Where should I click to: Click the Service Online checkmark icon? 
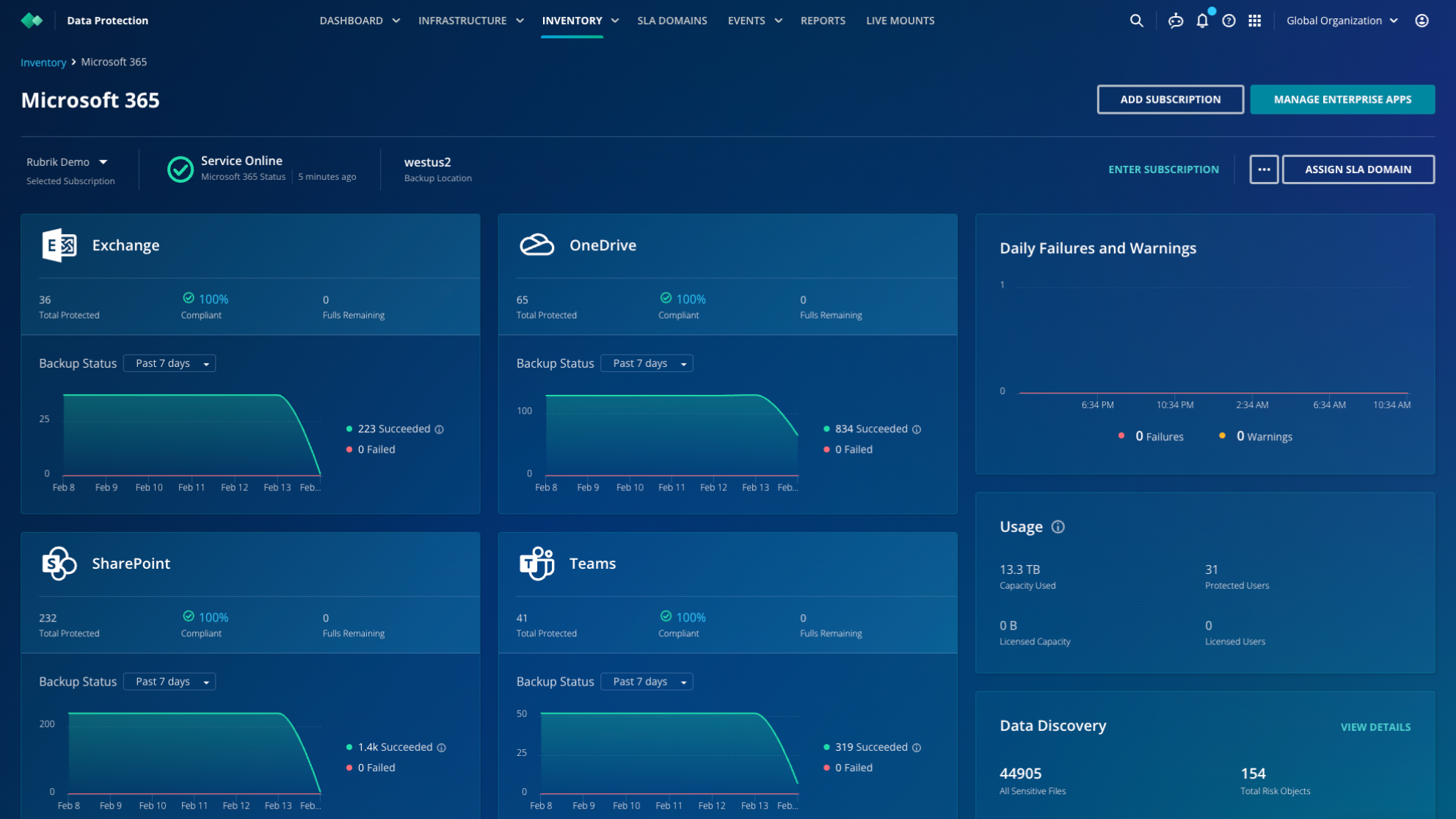(x=180, y=170)
